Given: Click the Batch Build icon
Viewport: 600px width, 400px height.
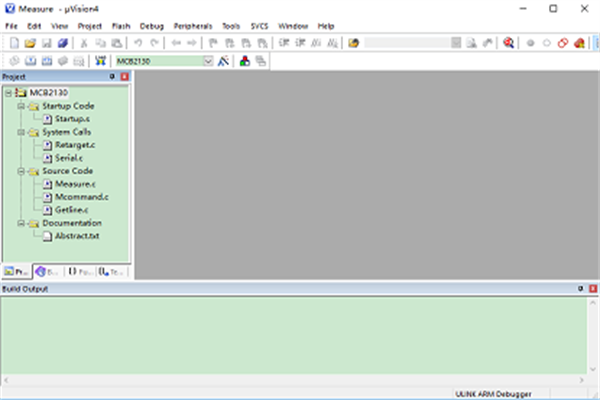Looking at the screenshot, I should click(x=63, y=61).
